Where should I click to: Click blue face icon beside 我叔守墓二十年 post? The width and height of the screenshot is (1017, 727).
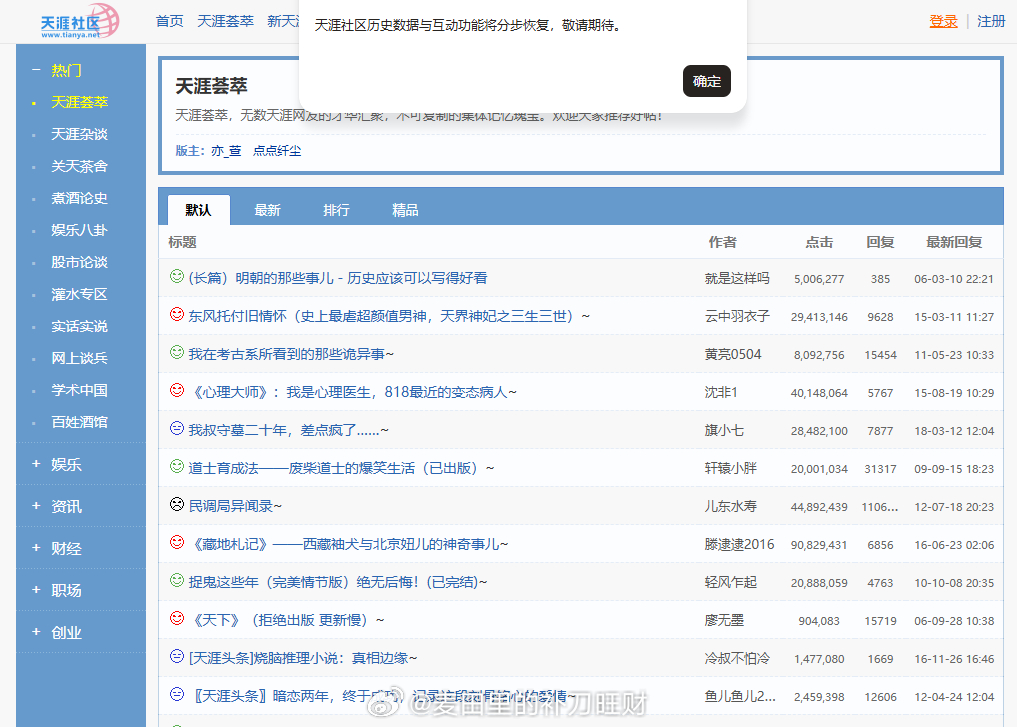tap(177, 428)
